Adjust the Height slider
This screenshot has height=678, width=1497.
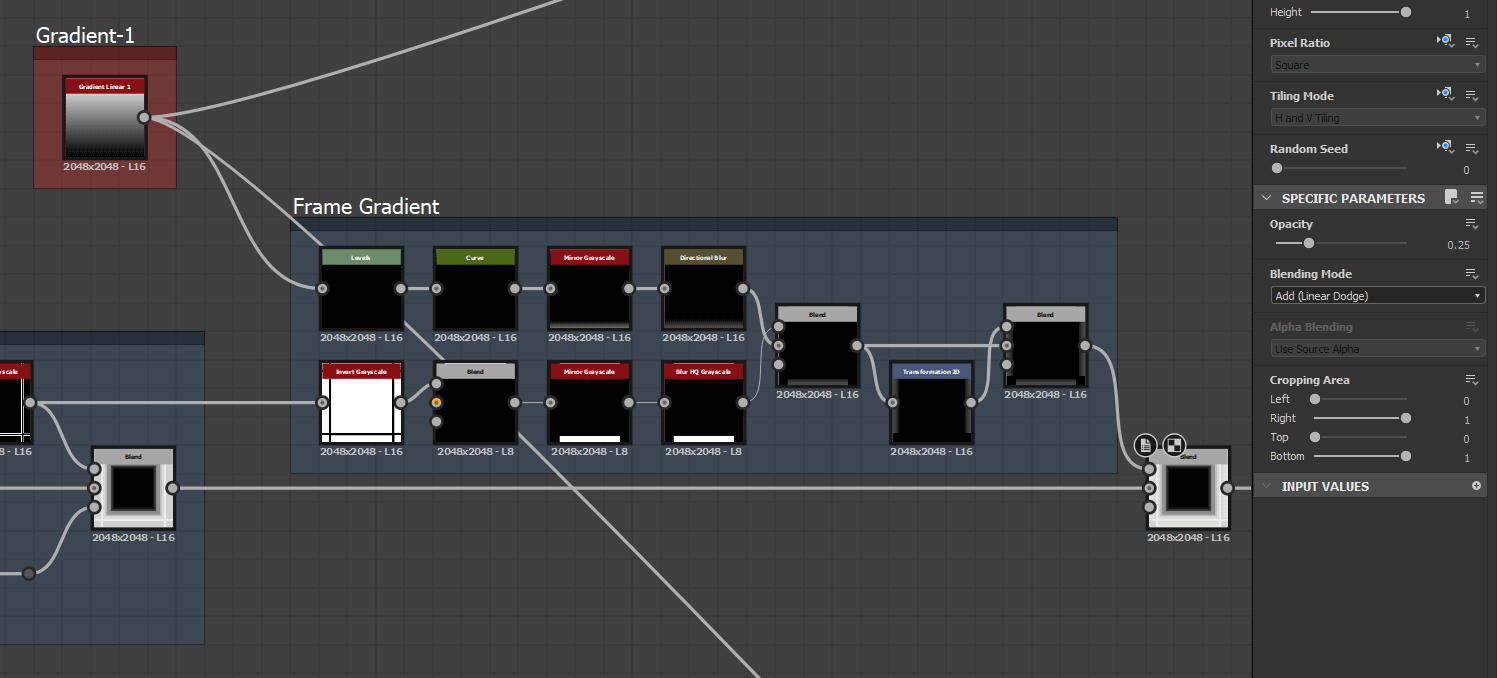(1406, 12)
